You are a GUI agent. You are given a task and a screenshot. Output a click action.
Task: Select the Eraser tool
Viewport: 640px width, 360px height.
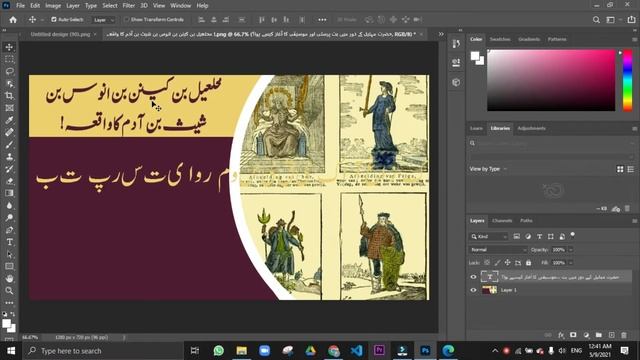(9, 181)
